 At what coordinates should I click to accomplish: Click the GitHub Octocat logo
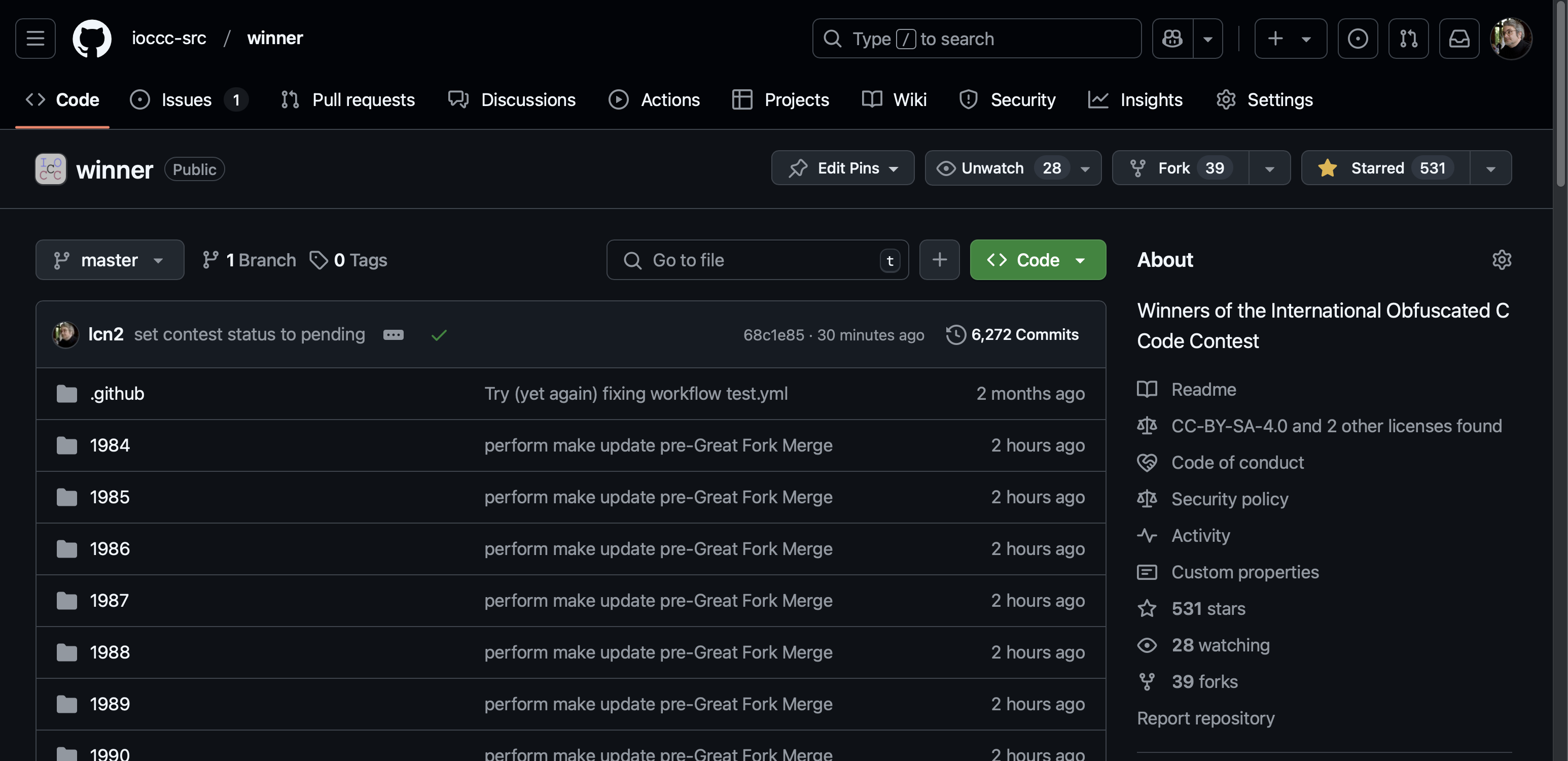pyautogui.click(x=92, y=39)
